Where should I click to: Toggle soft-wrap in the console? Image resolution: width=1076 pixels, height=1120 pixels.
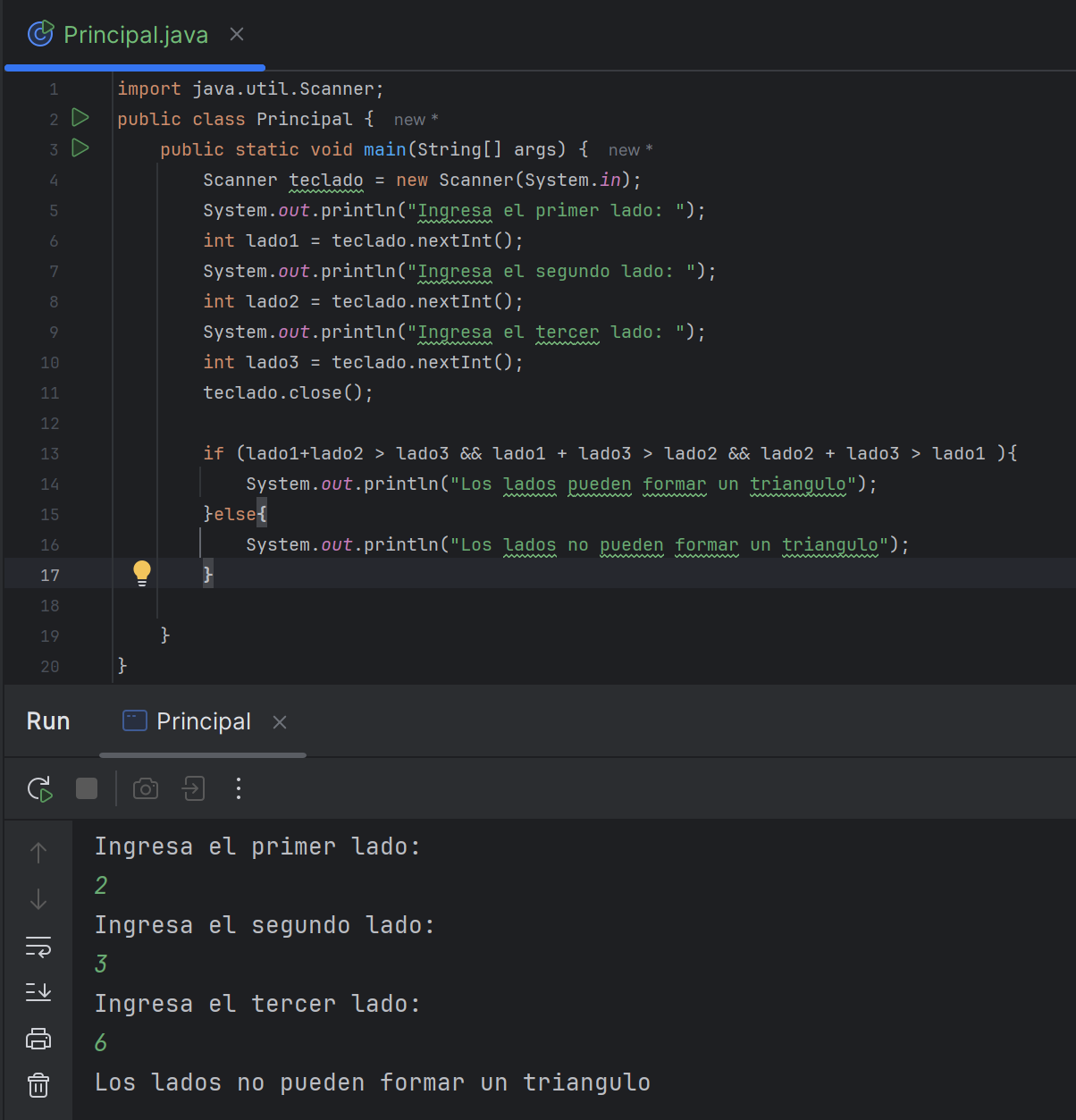pyautogui.click(x=38, y=947)
